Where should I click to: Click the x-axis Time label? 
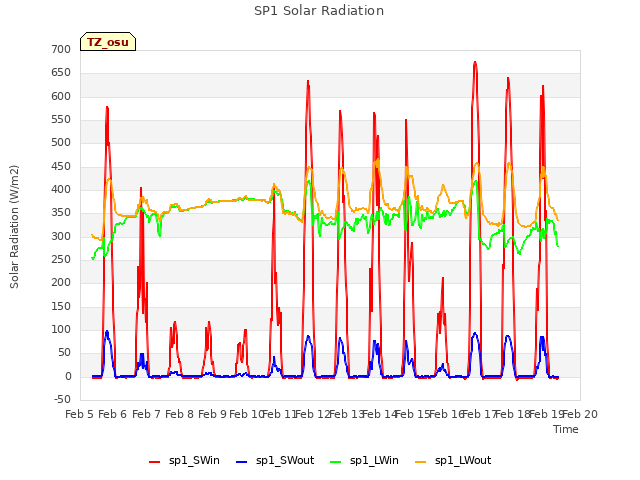[566, 429]
